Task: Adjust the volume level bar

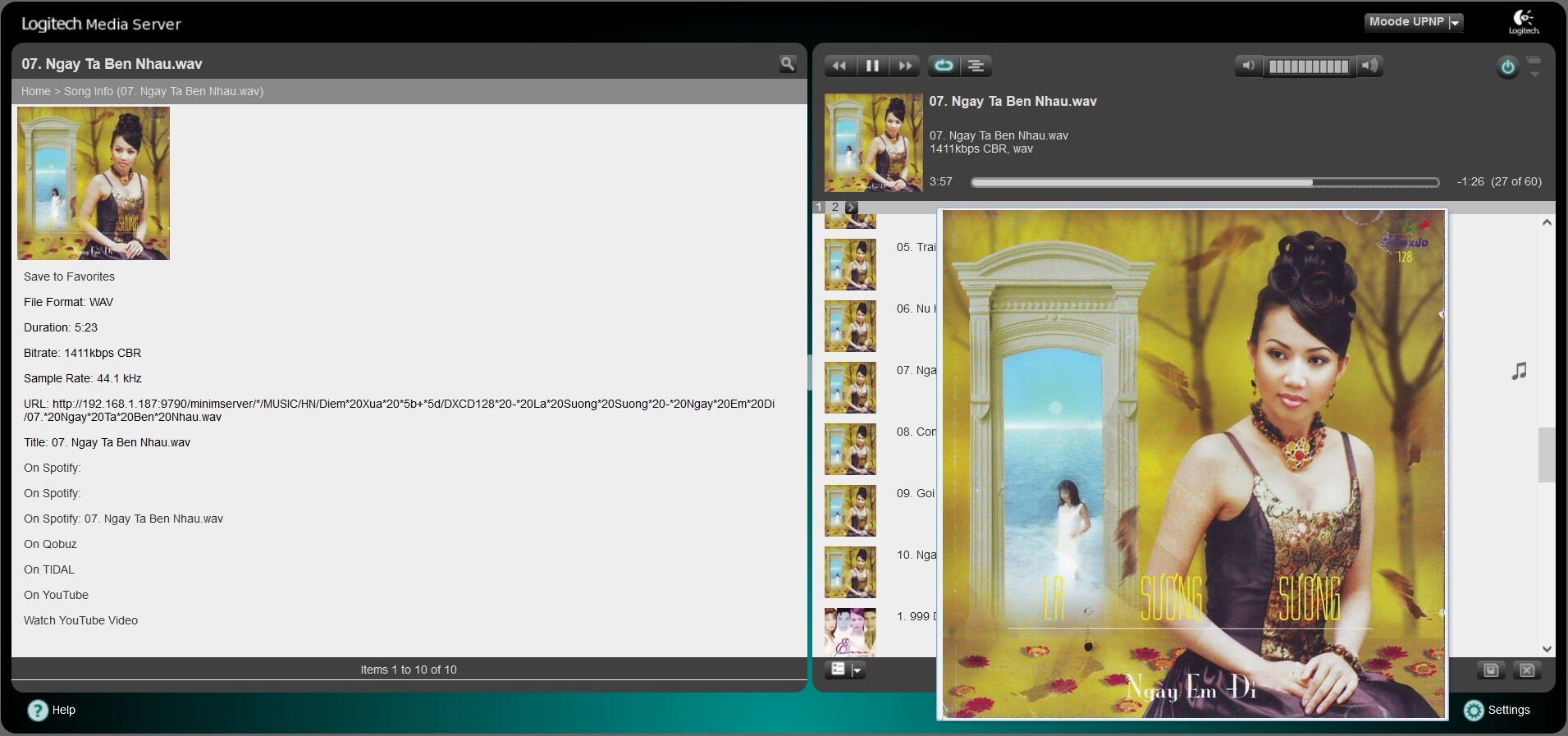Action: click(x=1309, y=66)
